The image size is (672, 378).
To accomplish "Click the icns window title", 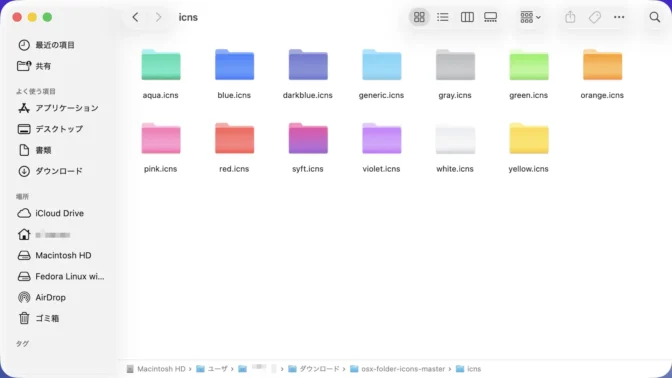I will [188, 17].
